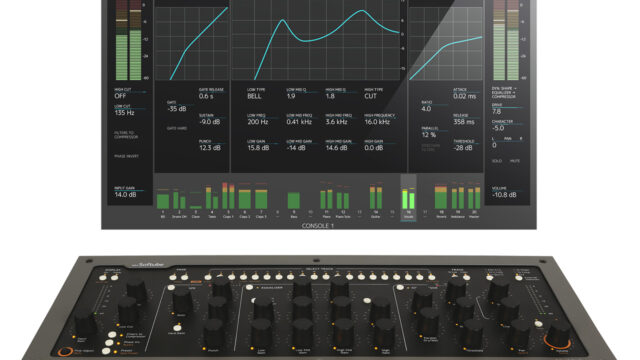The height and width of the screenshot is (360, 640).
Task: Click the Character -5.0 value
Action: [x=498, y=128]
